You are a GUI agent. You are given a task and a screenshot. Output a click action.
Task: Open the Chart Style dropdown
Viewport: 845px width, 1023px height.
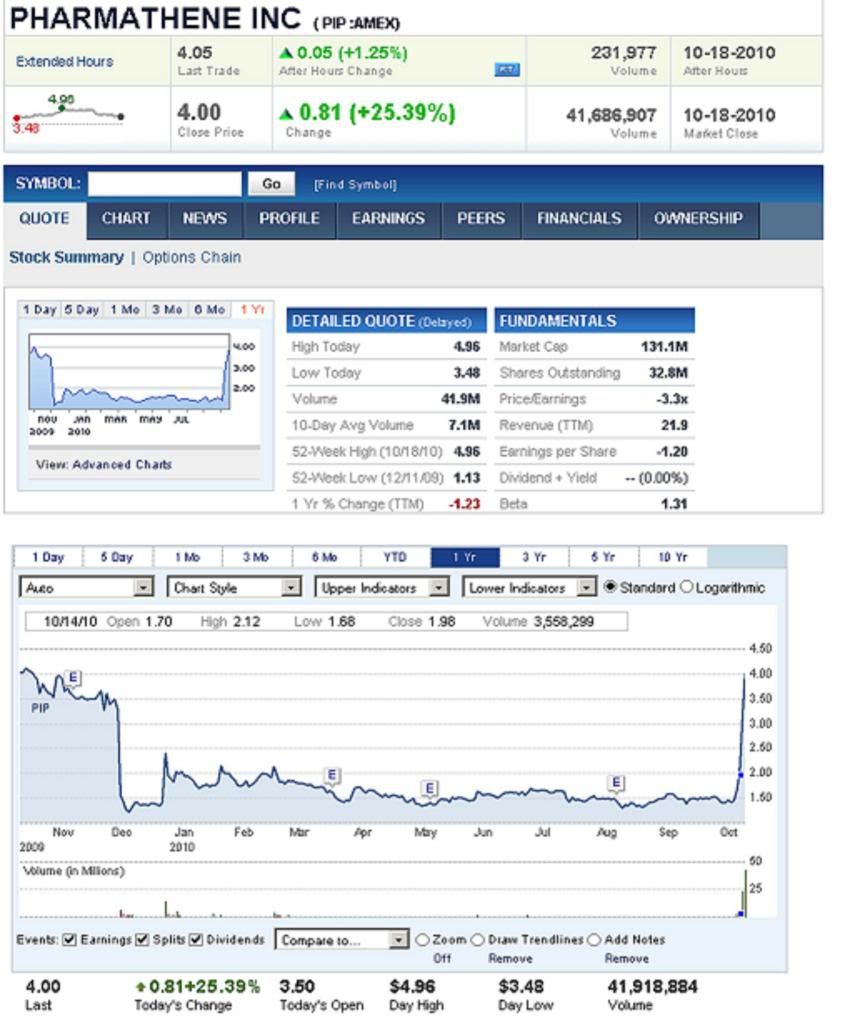pyautogui.click(x=234, y=588)
